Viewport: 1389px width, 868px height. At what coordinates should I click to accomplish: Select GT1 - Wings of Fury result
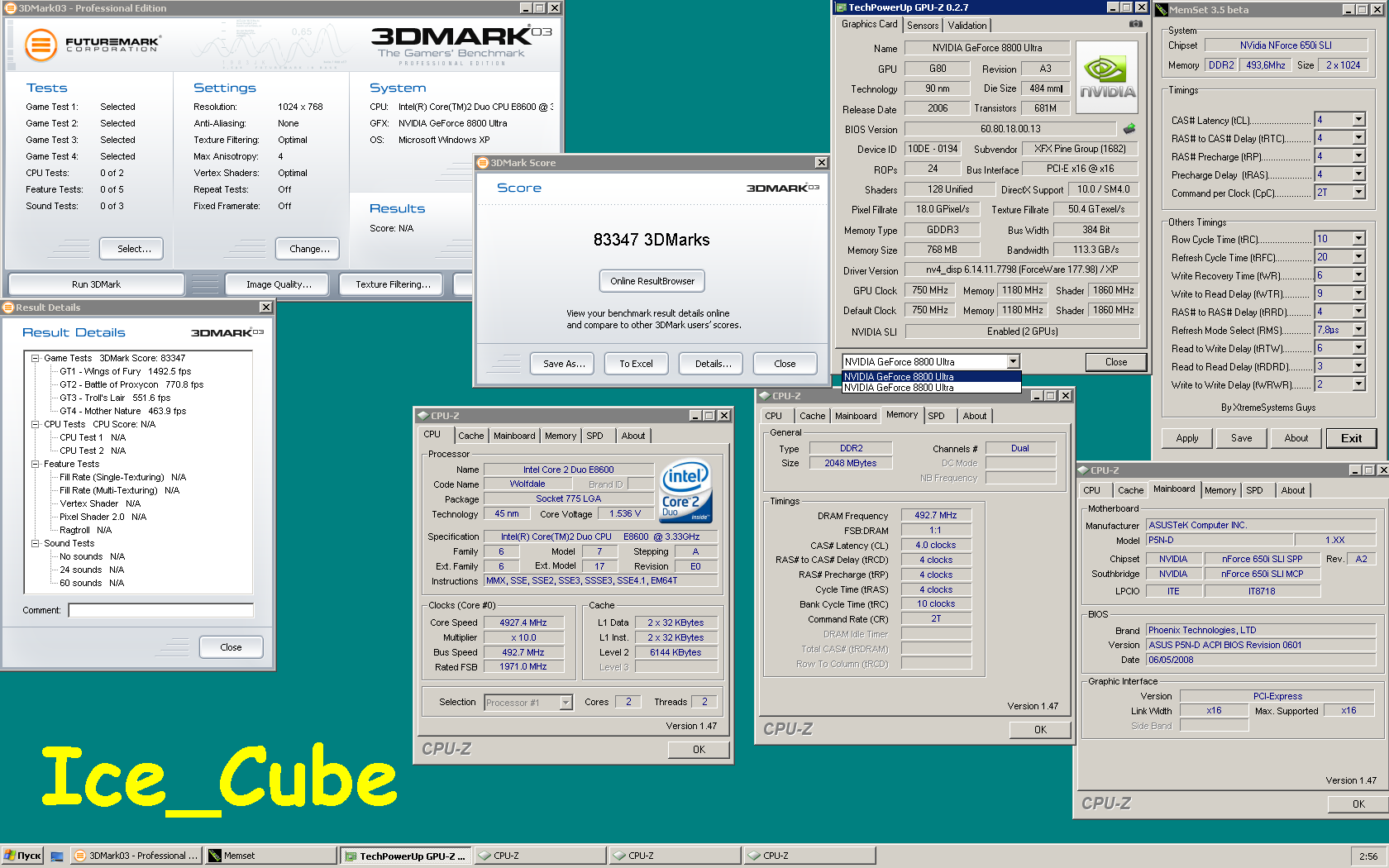pos(126,371)
